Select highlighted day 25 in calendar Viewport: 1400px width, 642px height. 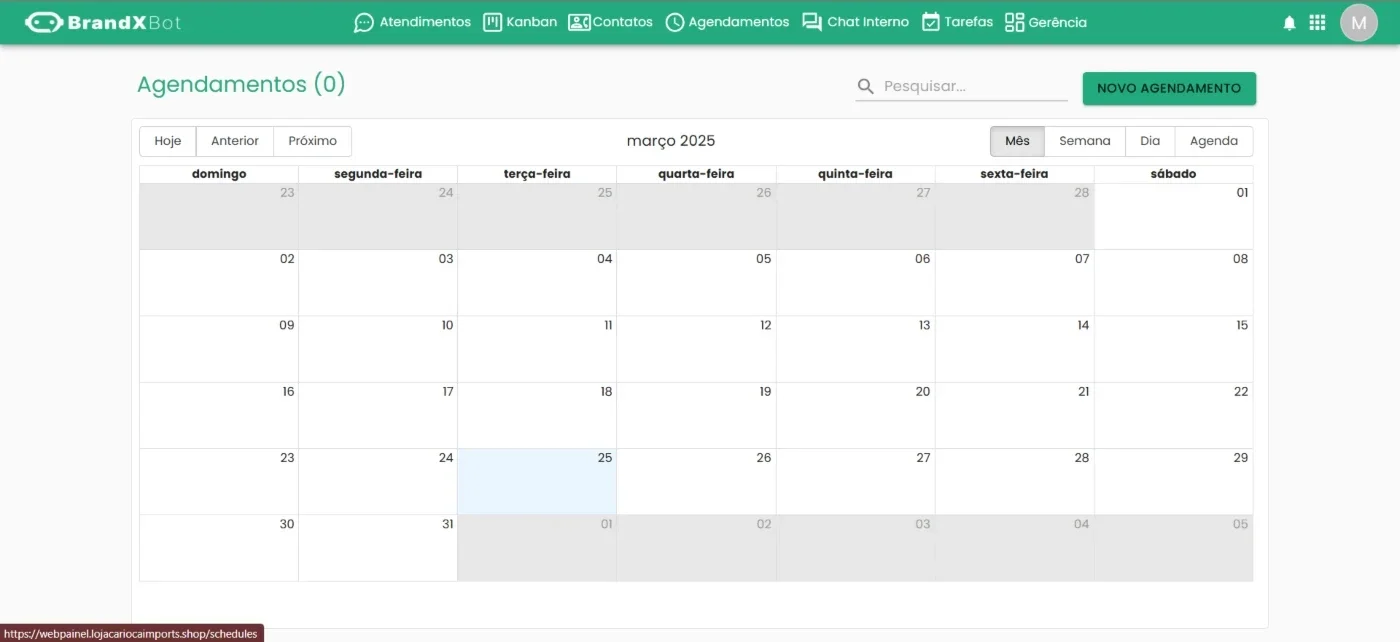point(537,481)
